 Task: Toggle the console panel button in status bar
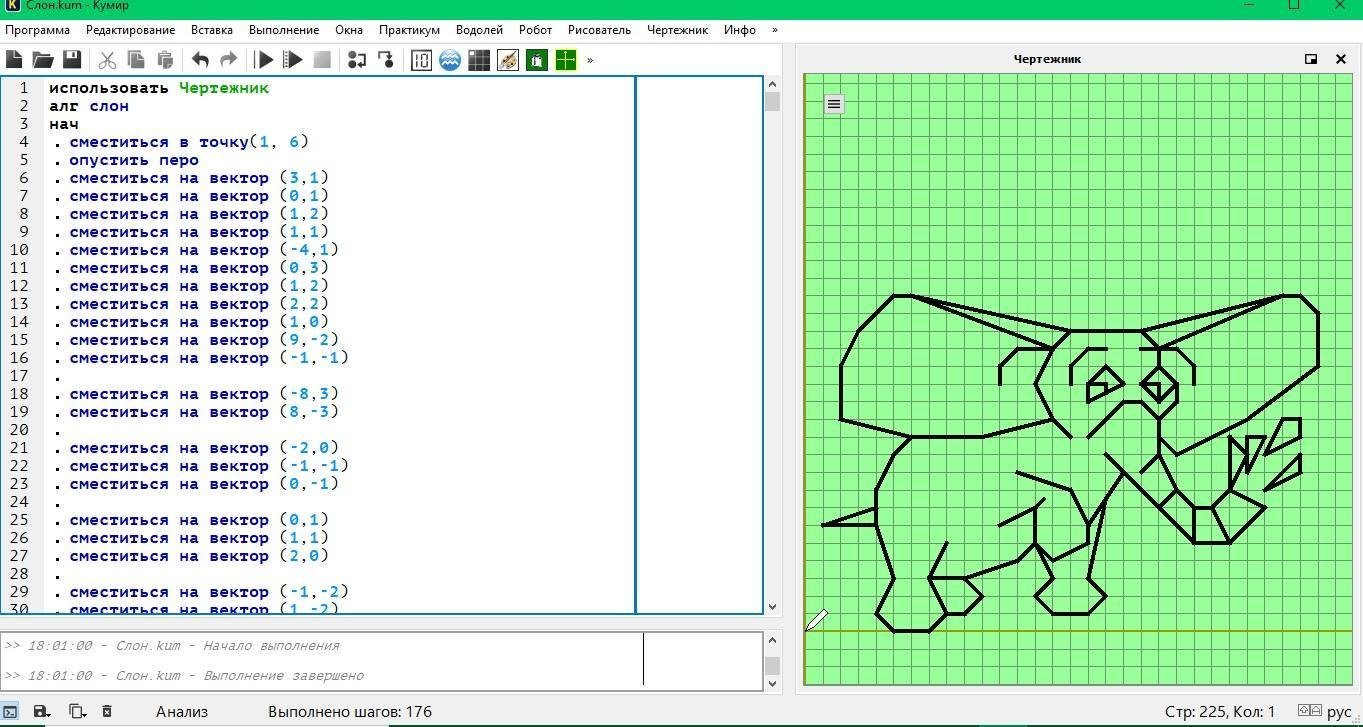click(11, 711)
